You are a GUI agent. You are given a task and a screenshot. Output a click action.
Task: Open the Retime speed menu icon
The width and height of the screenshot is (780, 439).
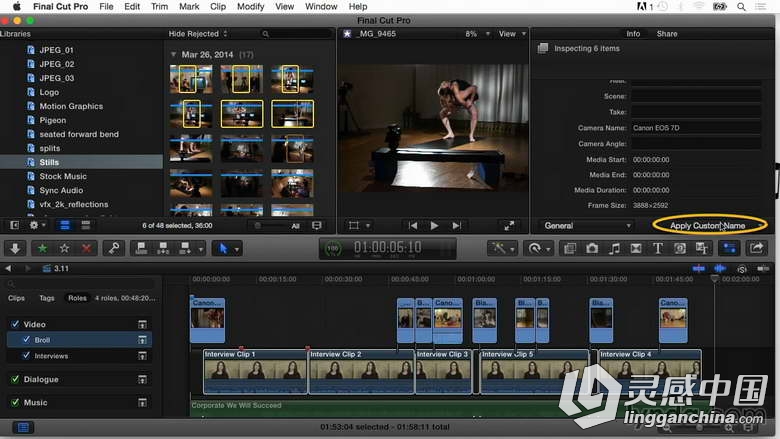[x=539, y=248]
